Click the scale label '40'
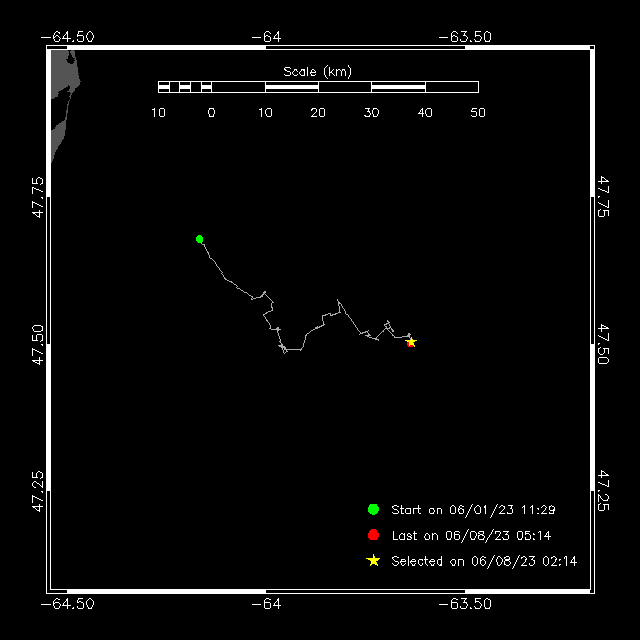Viewport: 640px width, 640px height. 425,113
